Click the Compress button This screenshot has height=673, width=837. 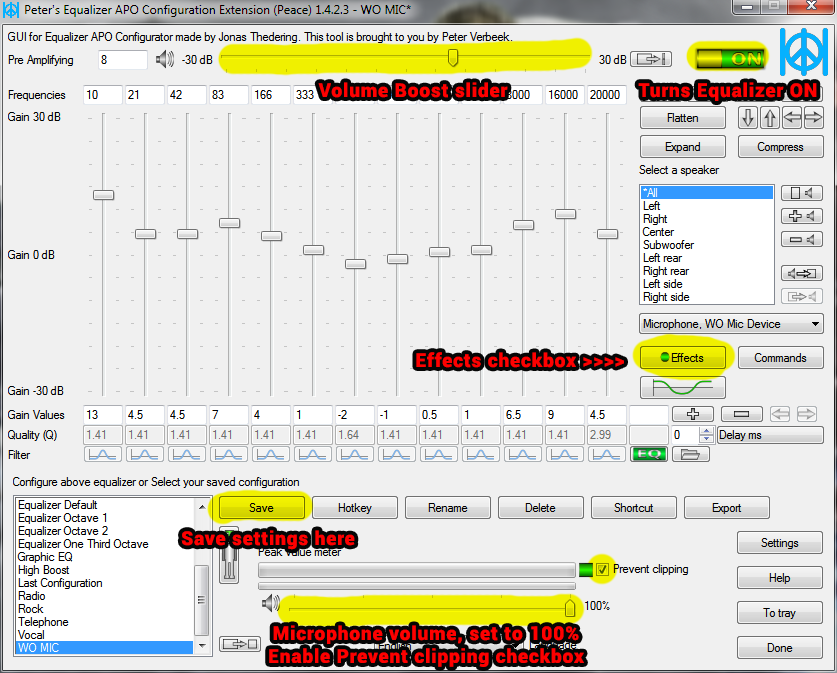(x=780, y=146)
